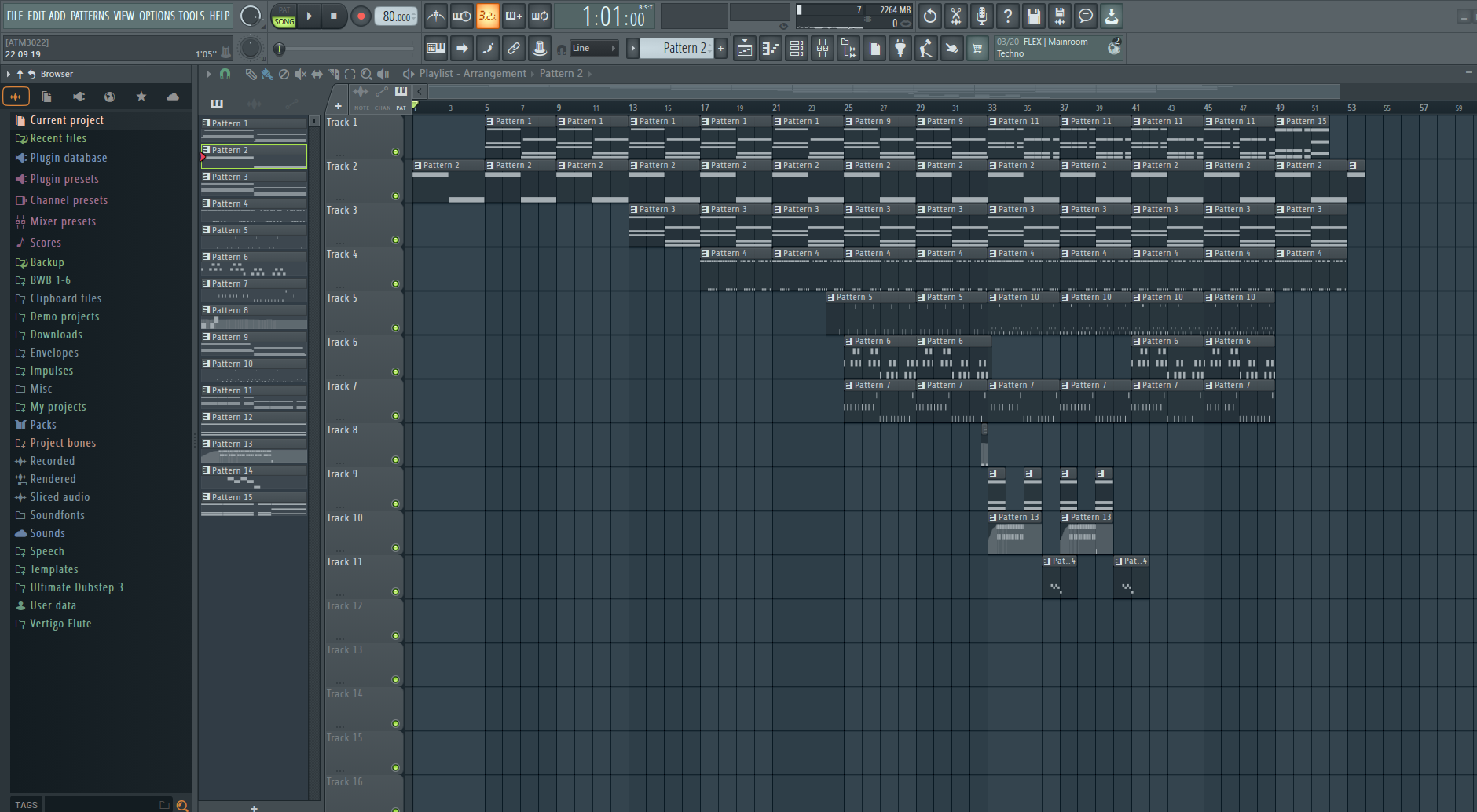Click the undo history circular arrow
The height and width of the screenshot is (812, 1477).
(x=930, y=16)
